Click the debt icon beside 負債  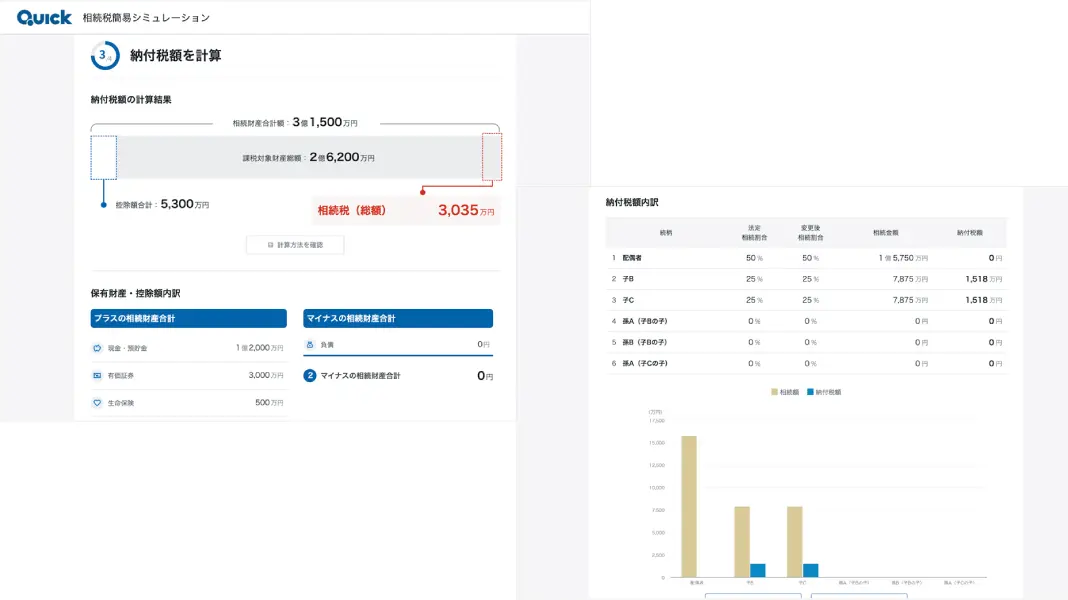coord(310,345)
